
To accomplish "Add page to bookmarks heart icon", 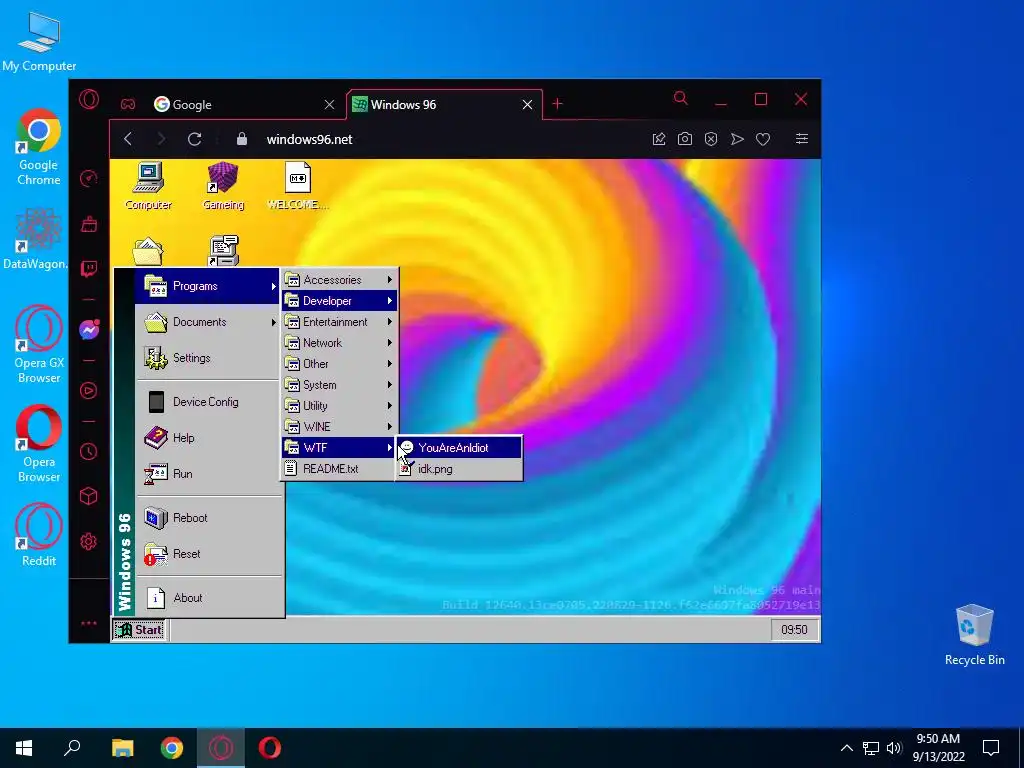I will click(x=763, y=139).
